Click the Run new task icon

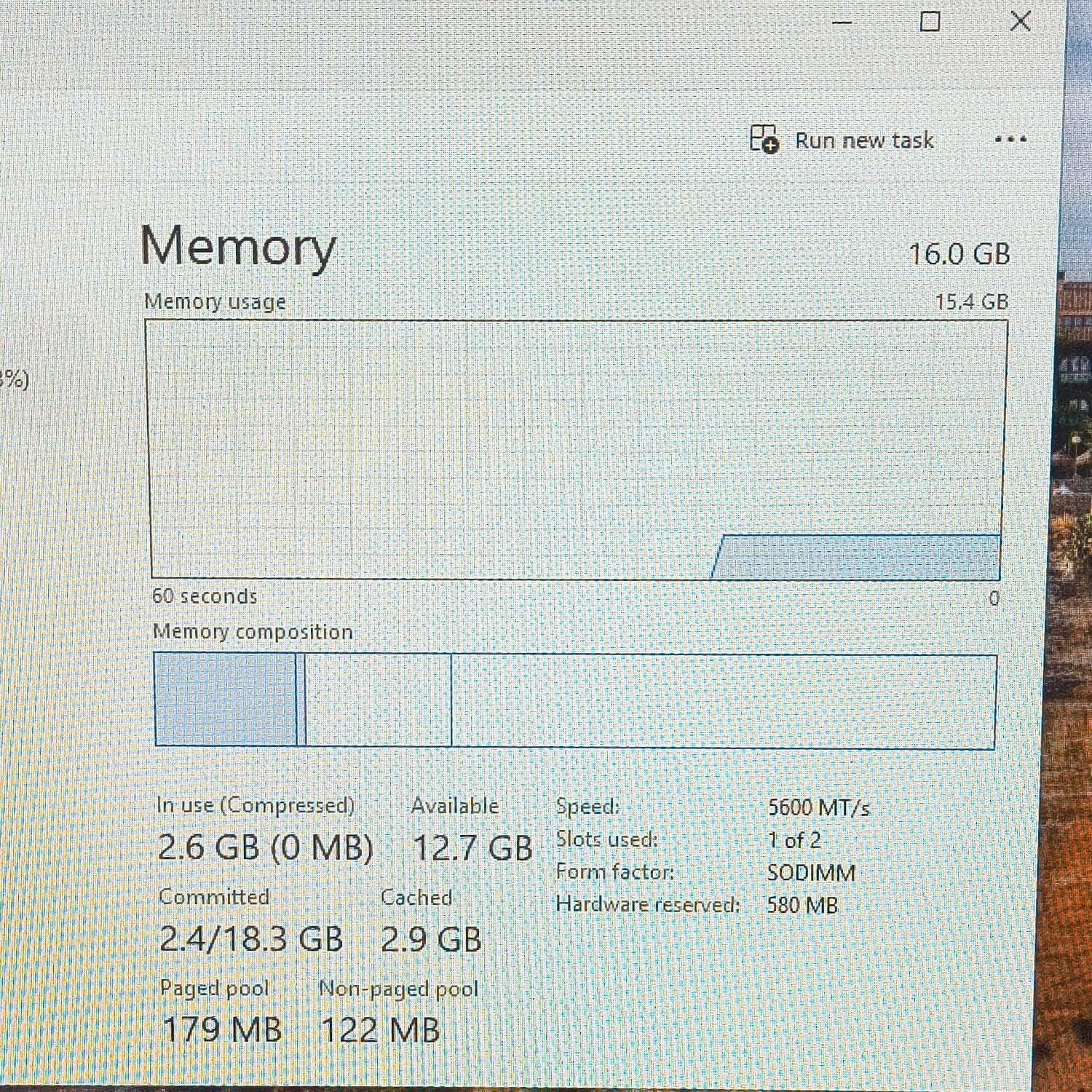click(x=764, y=139)
